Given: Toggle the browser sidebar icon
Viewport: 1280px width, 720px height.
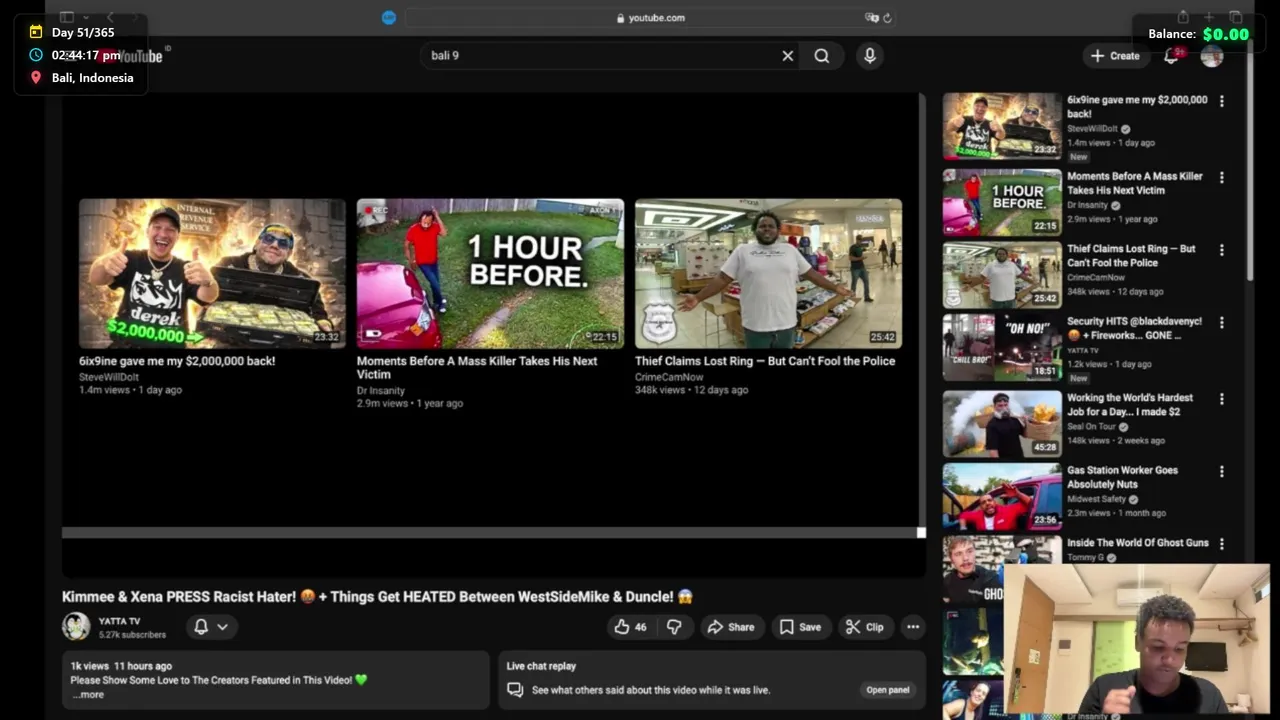Looking at the screenshot, I should click(x=67, y=17).
